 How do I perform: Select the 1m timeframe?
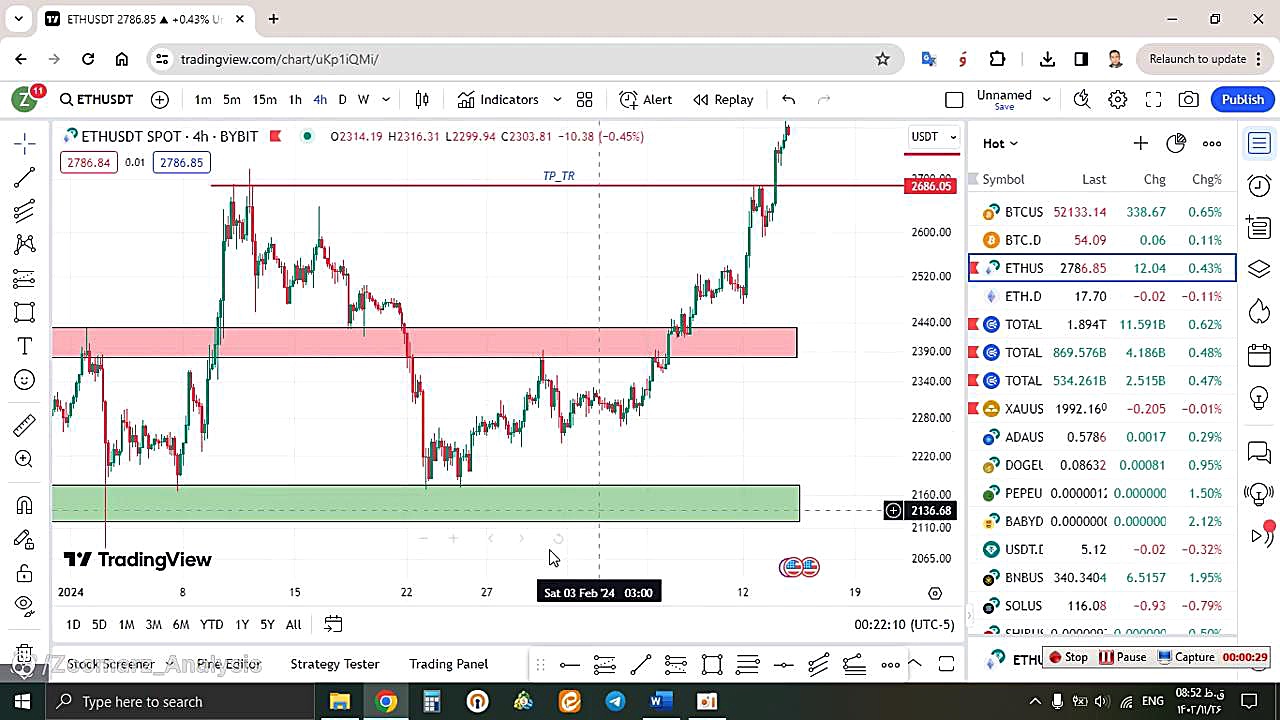tap(203, 99)
